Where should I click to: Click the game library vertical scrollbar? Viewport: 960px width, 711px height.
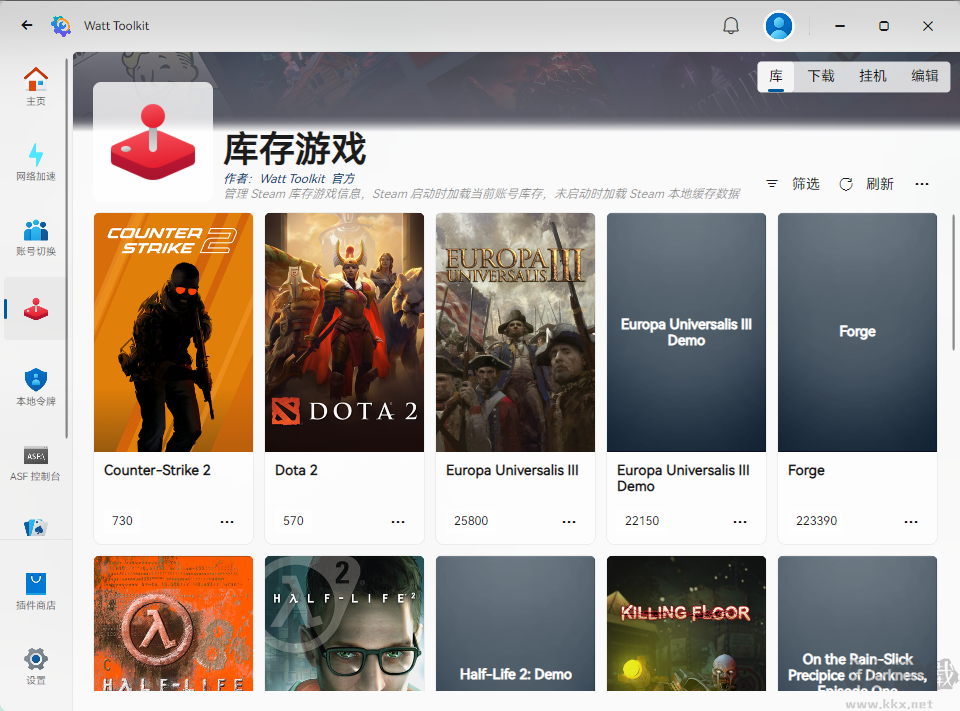click(x=953, y=282)
